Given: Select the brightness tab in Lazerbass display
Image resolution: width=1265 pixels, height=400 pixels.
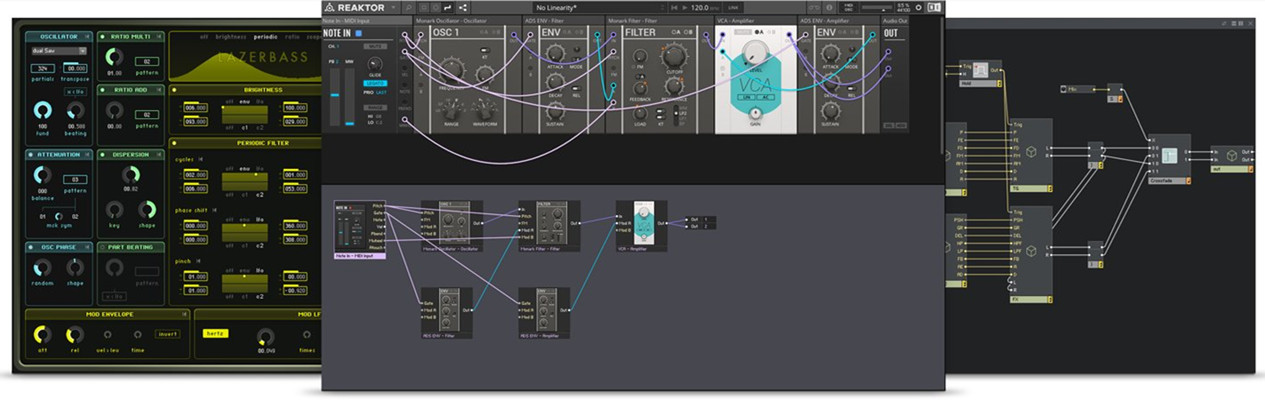Looking at the screenshot, I should [x=232, y=36].
